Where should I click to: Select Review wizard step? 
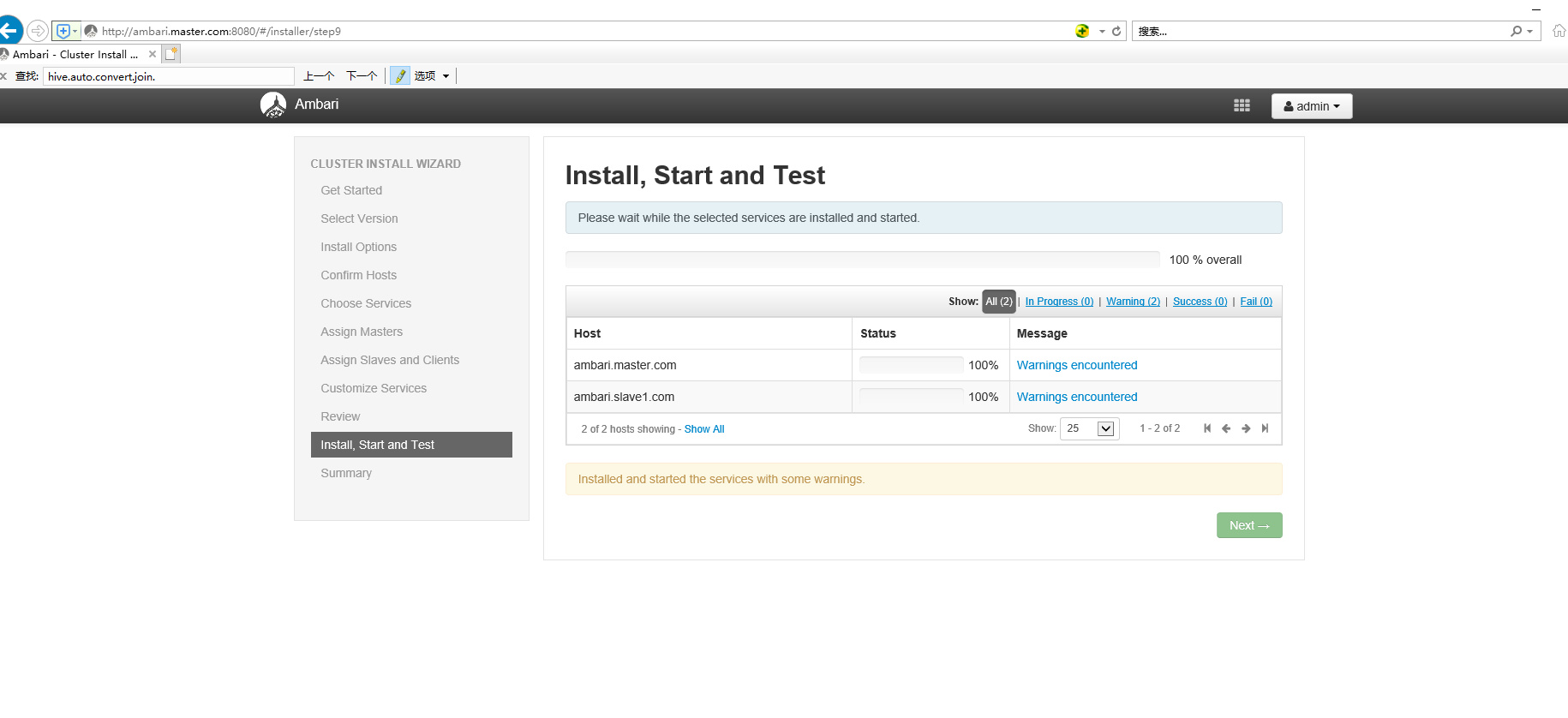tap(340, 416)
